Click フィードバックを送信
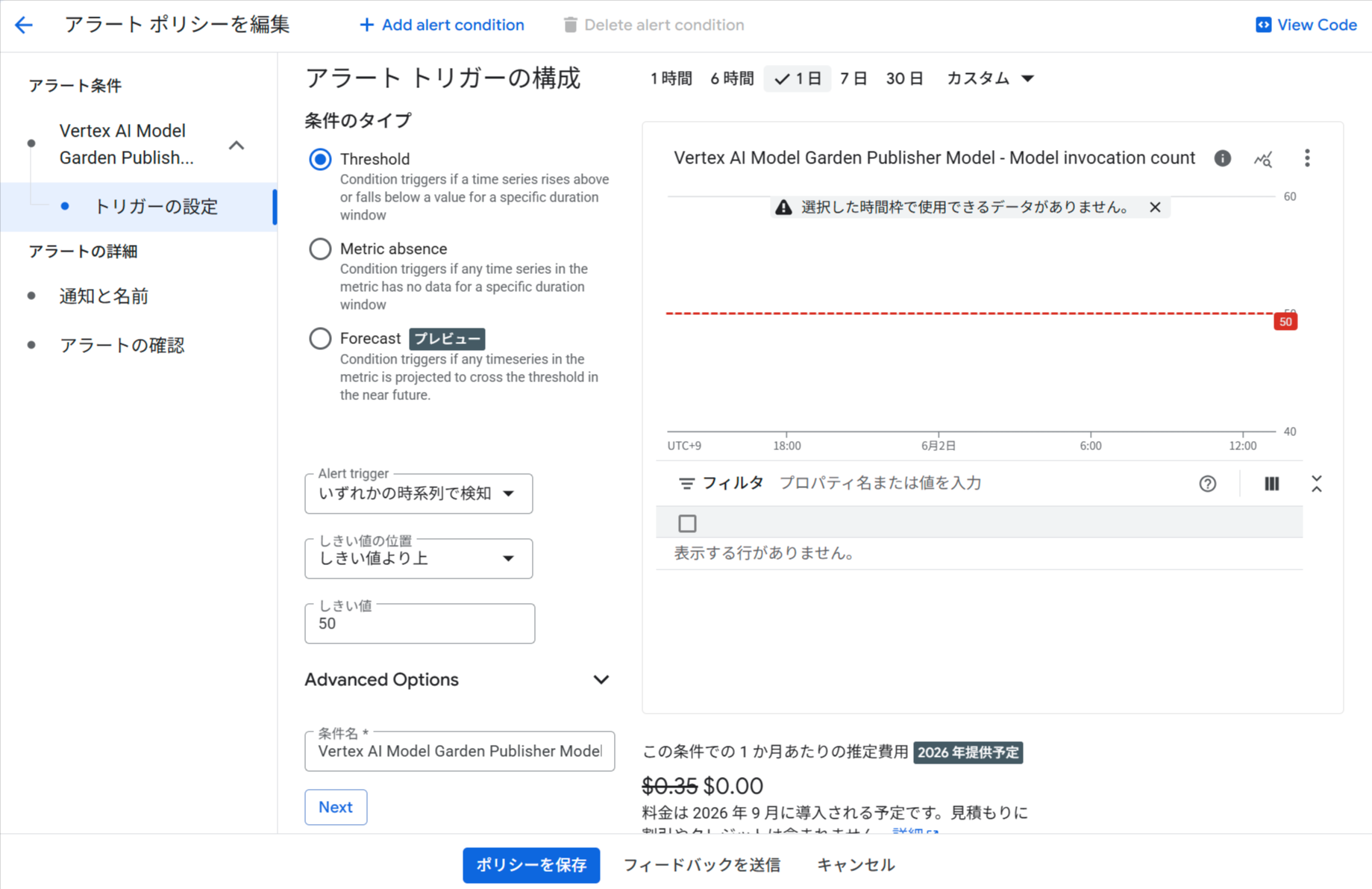Image resolution: width=1372 pixels, height=889 pixels. point(701,865)
